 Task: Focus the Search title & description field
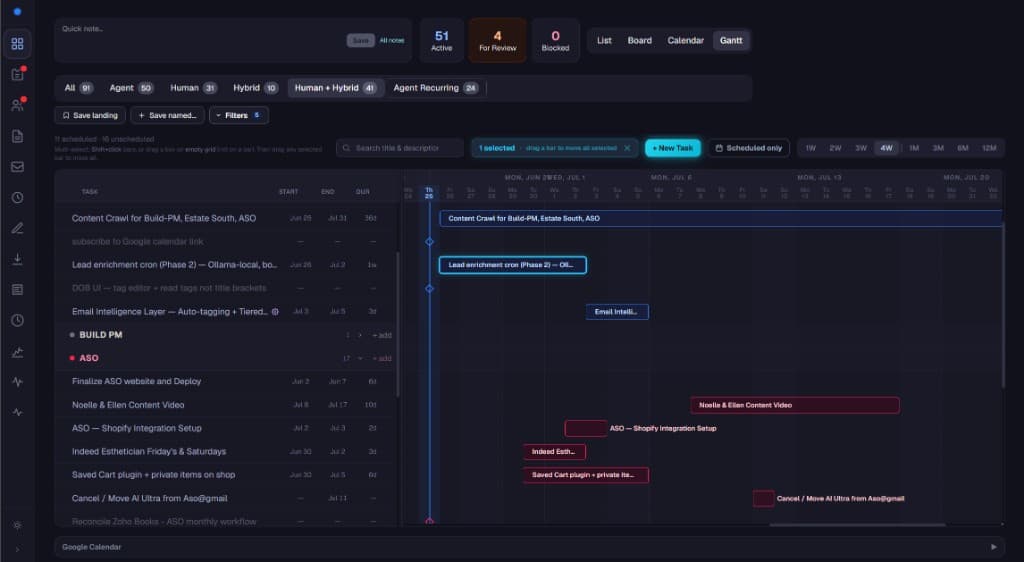(400, 148)
